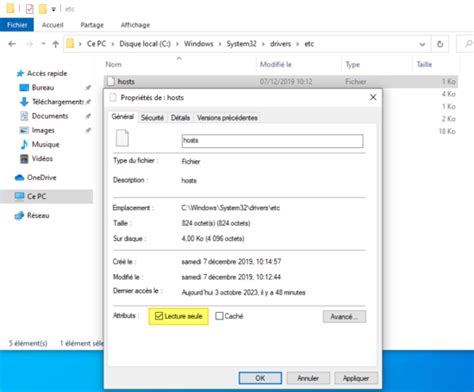Go forward with the right arrow
474x392 pixels.
pyautogui.click(x=29, y=44)
